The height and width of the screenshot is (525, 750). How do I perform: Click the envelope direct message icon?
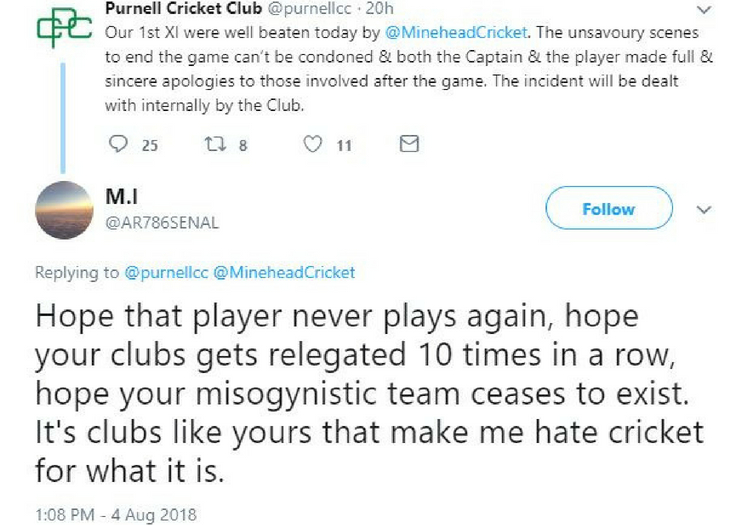coord(408,145)
